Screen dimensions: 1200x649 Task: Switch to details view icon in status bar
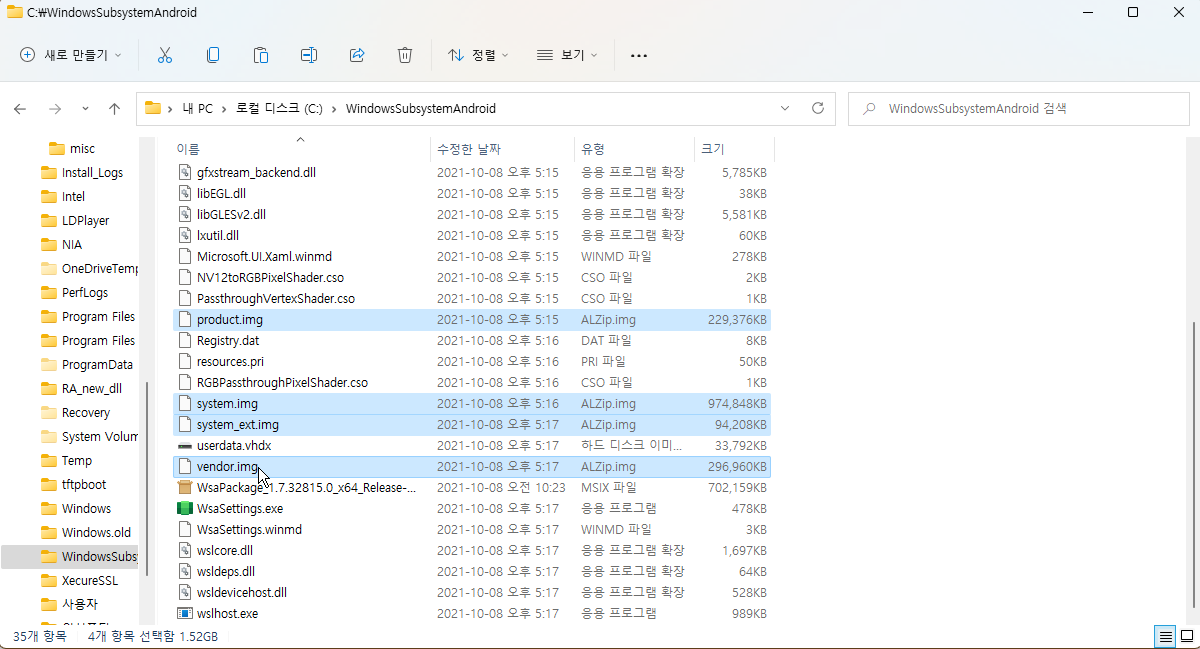tap(1165, 636)
